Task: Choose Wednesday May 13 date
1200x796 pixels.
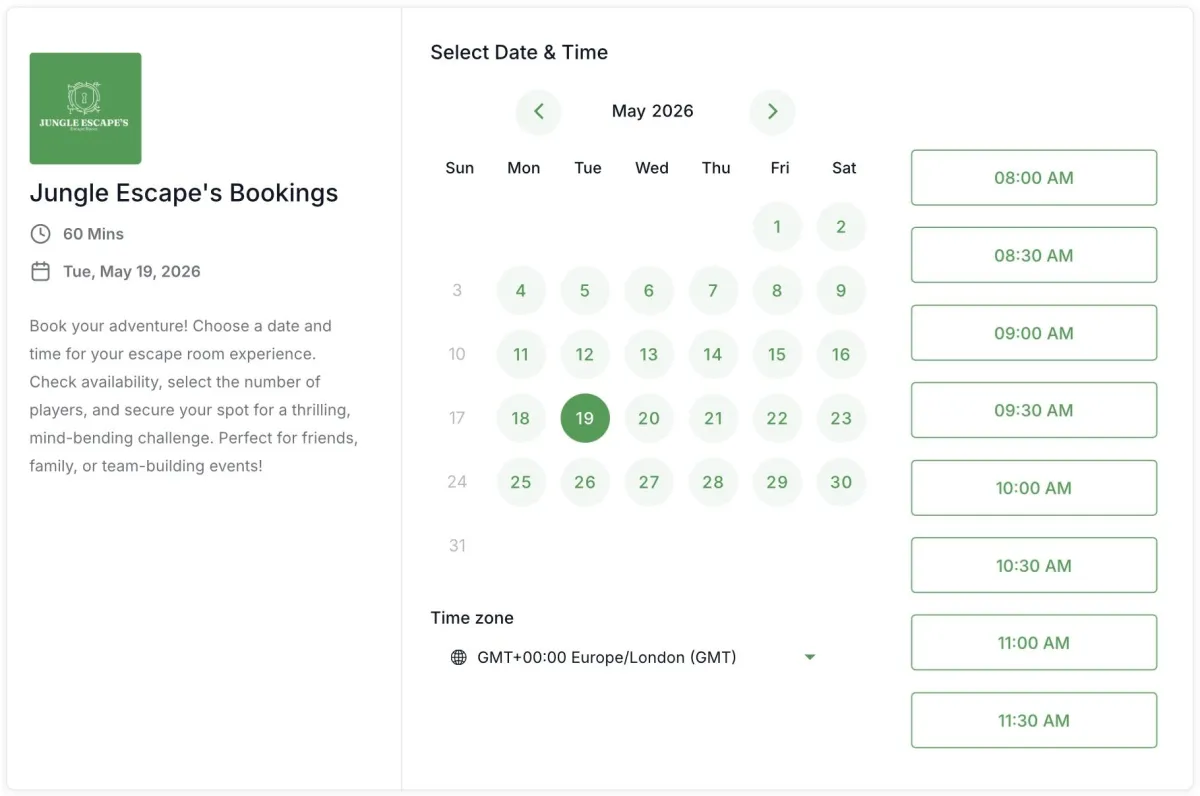Action: click(x=649, y=354)
